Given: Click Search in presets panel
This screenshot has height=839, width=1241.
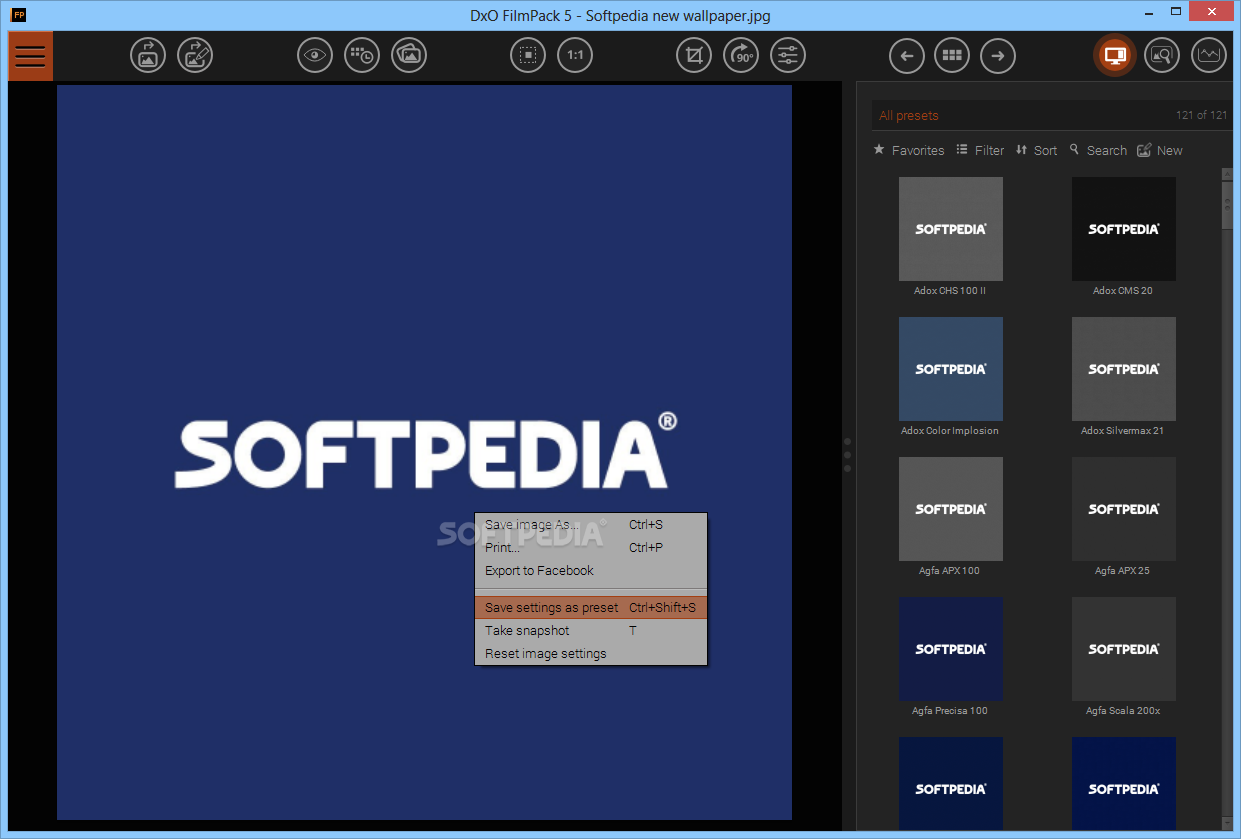Looking at the screenshot, I should point(1098,150).
